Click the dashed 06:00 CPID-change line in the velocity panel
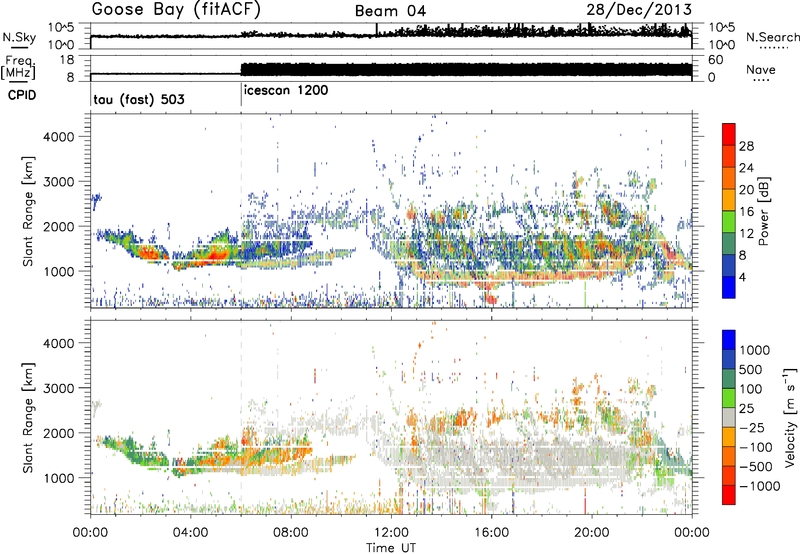 coord(241,417)
